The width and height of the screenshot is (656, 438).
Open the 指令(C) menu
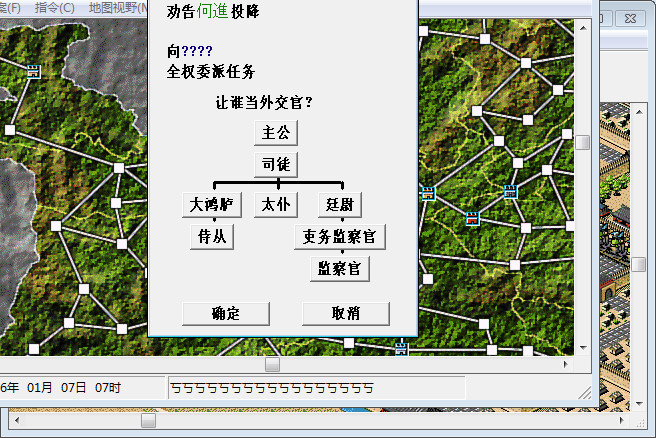(x=54, y=8)
